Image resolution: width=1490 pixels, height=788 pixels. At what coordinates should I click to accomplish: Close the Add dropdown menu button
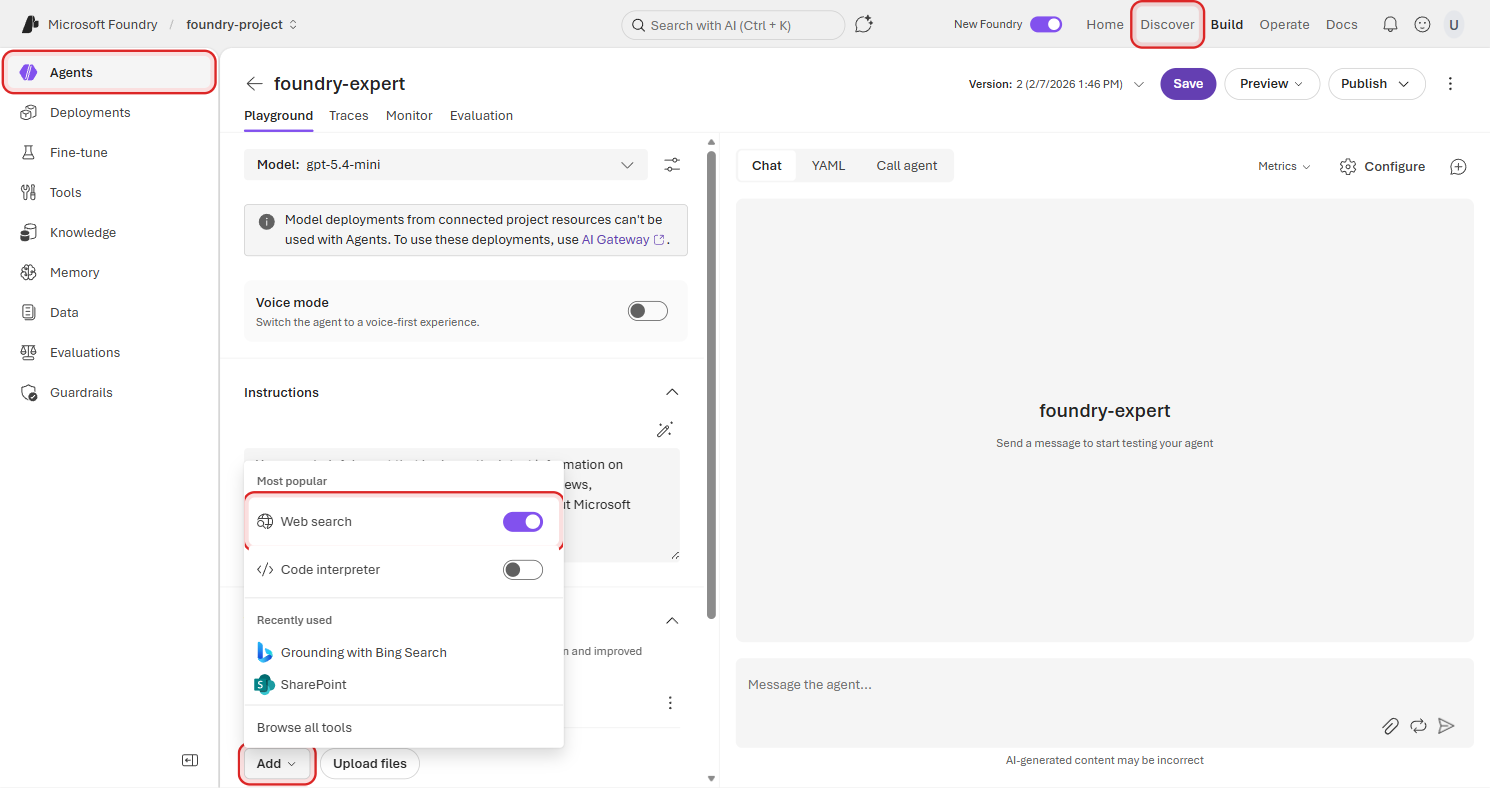(x=277, y=763)
